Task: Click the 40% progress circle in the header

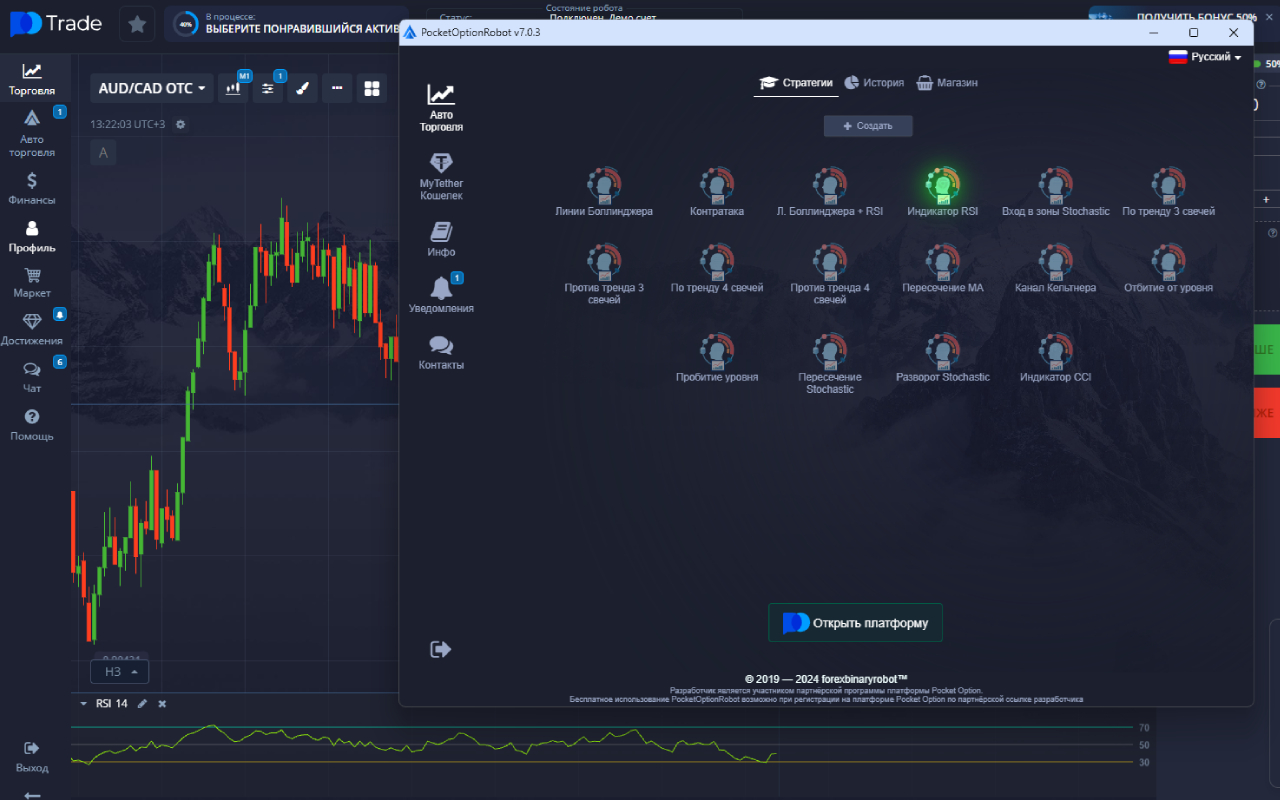Action: [x=185, y=24]
